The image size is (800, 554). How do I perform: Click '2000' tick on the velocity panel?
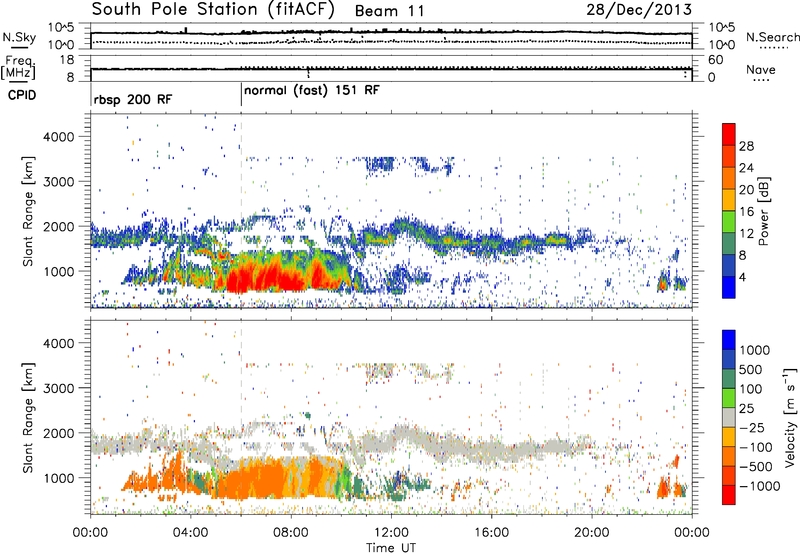click(58, 433)
